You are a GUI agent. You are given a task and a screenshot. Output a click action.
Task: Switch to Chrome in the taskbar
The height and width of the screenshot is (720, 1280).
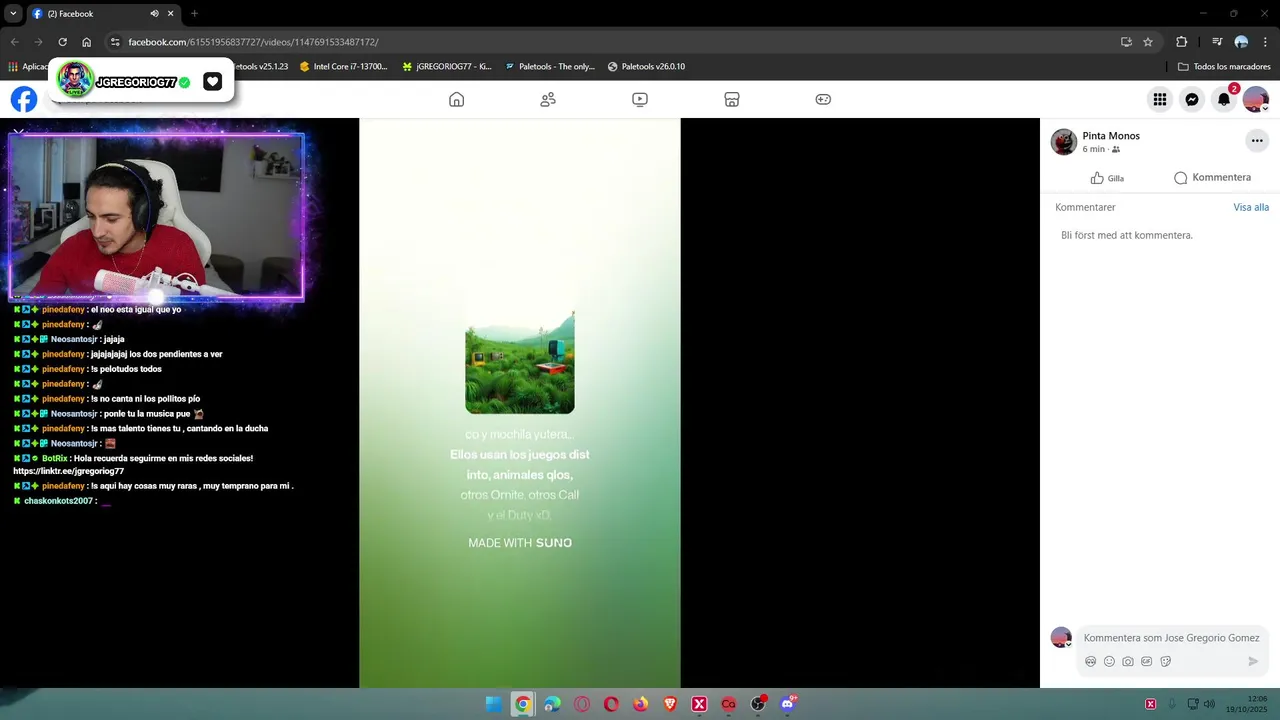pyautogui.click(x=522, y=704)
